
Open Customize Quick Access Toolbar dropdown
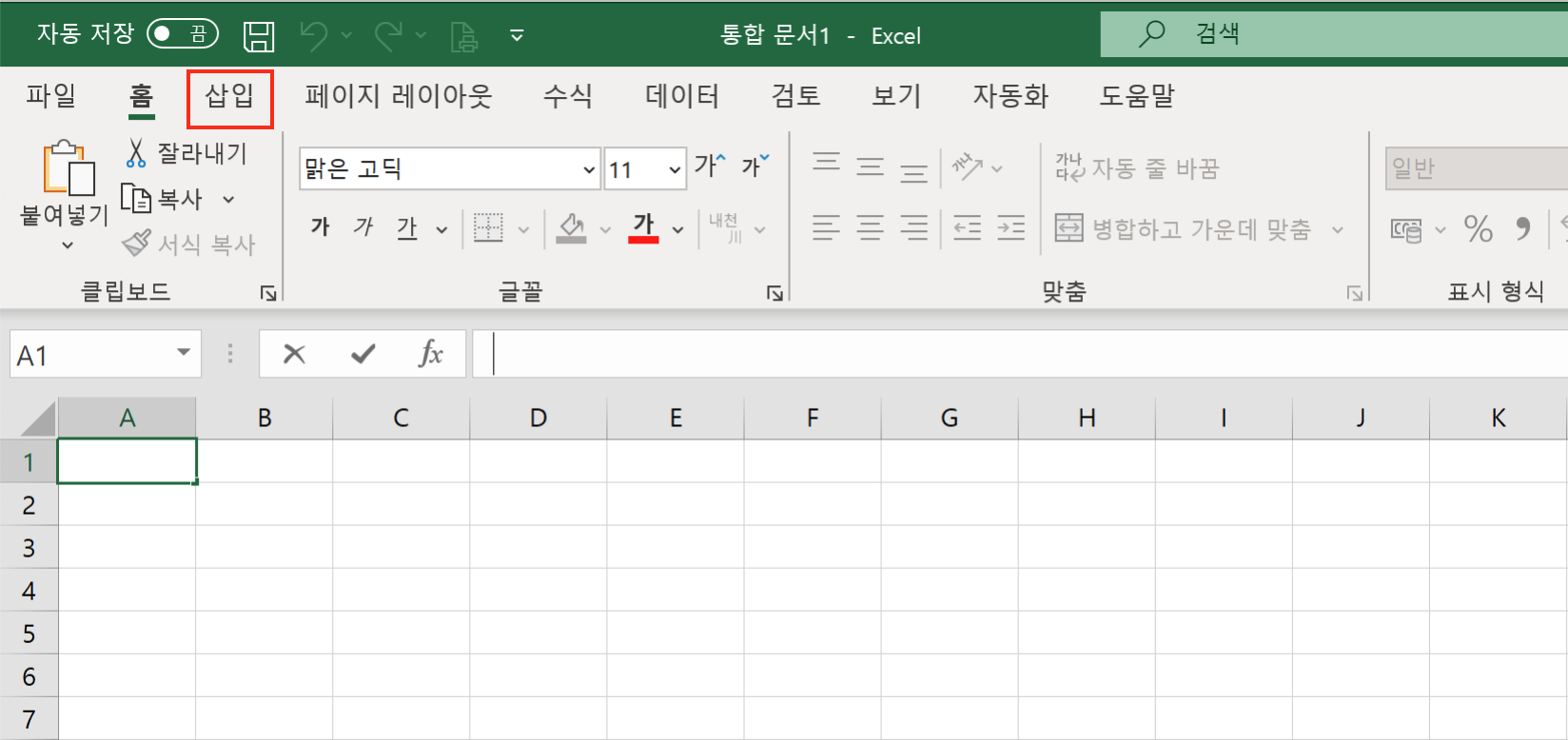517,36
